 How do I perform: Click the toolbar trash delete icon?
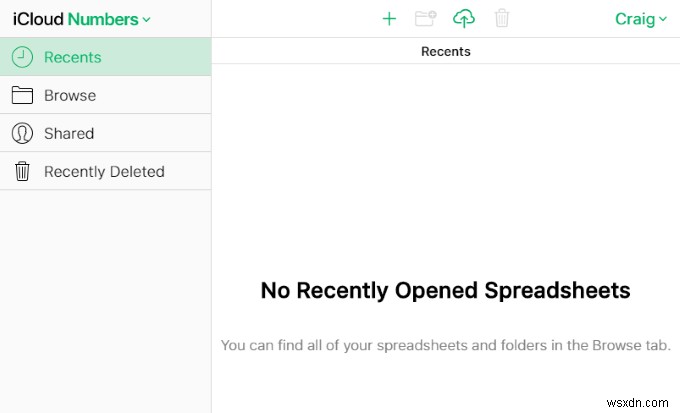502,18
